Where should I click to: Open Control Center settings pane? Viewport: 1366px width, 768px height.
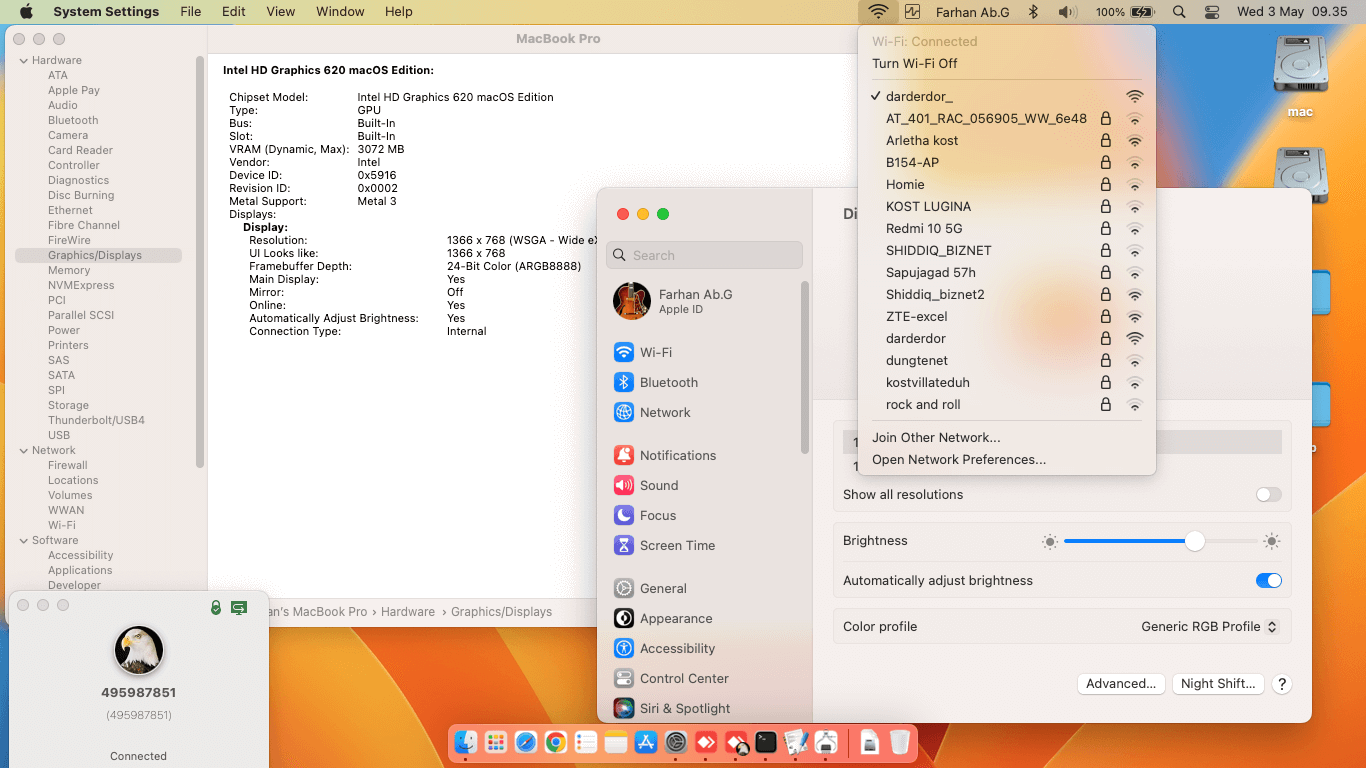tap(683, 678)
